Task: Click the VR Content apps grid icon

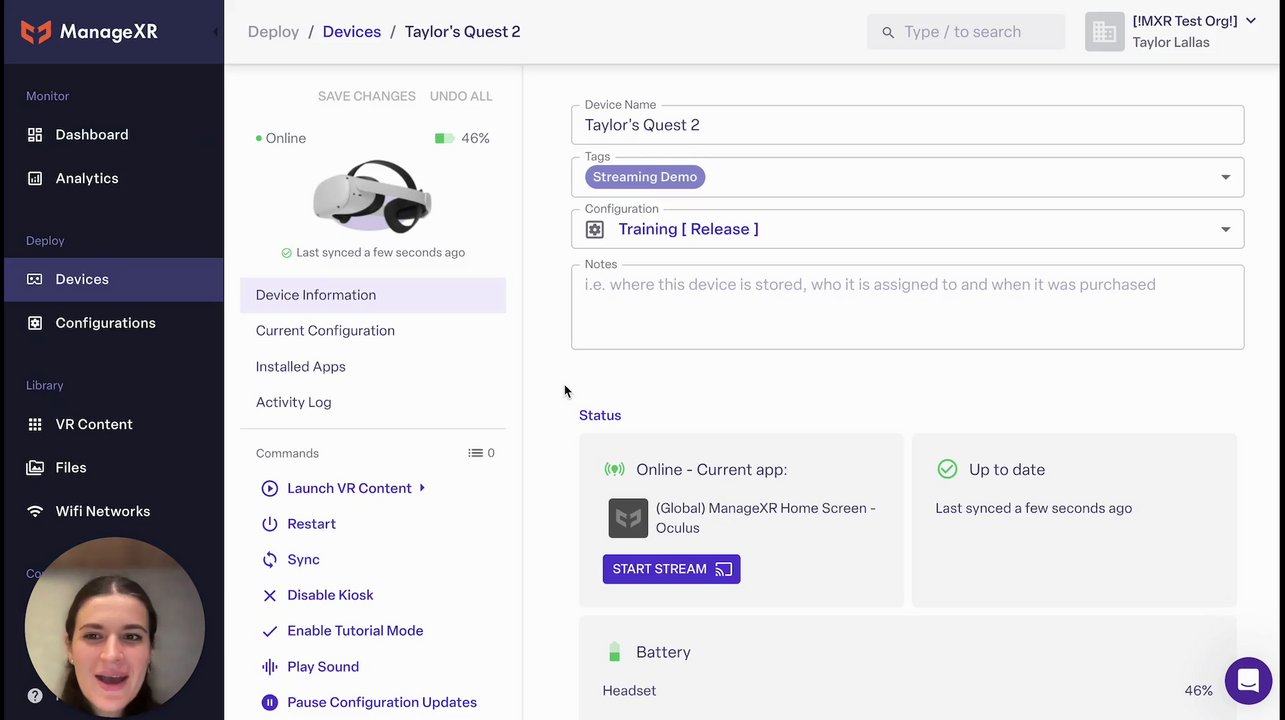Action: [x=35, y=424]
